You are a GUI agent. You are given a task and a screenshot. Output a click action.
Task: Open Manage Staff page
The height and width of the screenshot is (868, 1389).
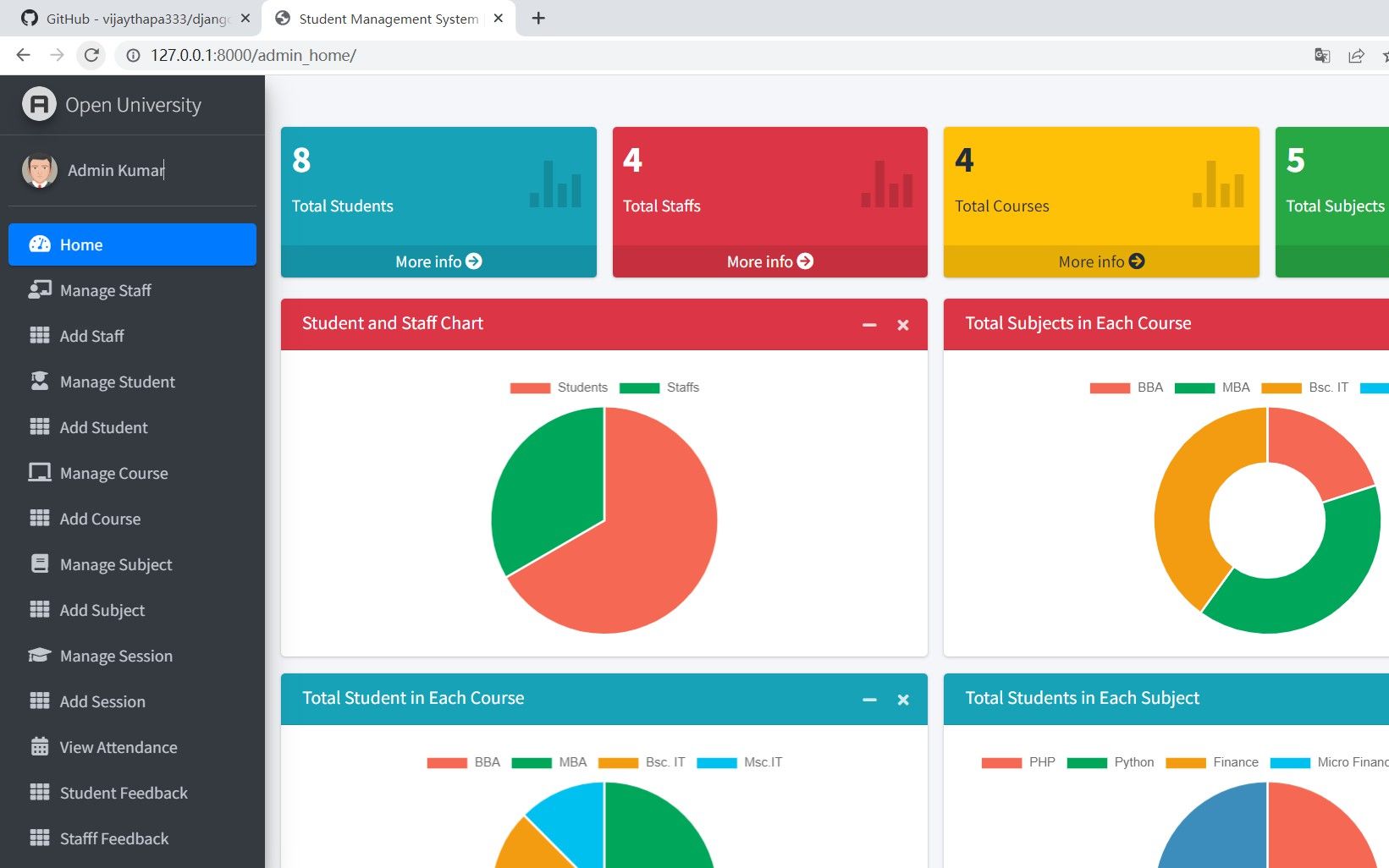pyautogui.click(x=132, y=290)
